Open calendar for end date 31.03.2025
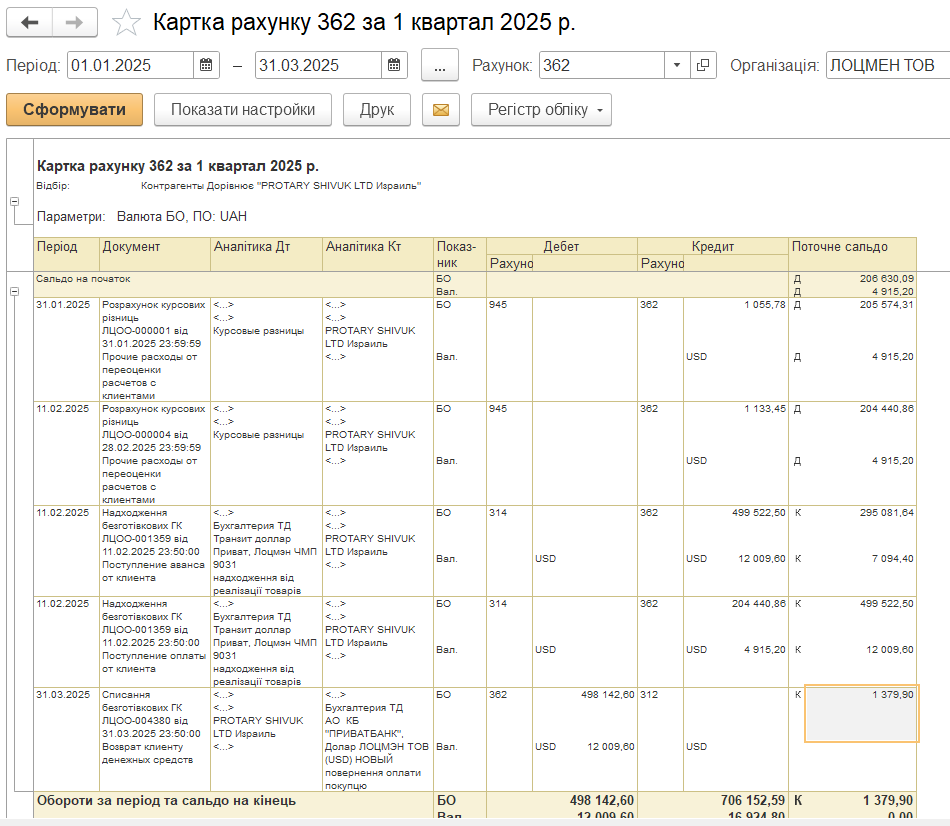The image size is (950, 826). [x=394, y=65]
